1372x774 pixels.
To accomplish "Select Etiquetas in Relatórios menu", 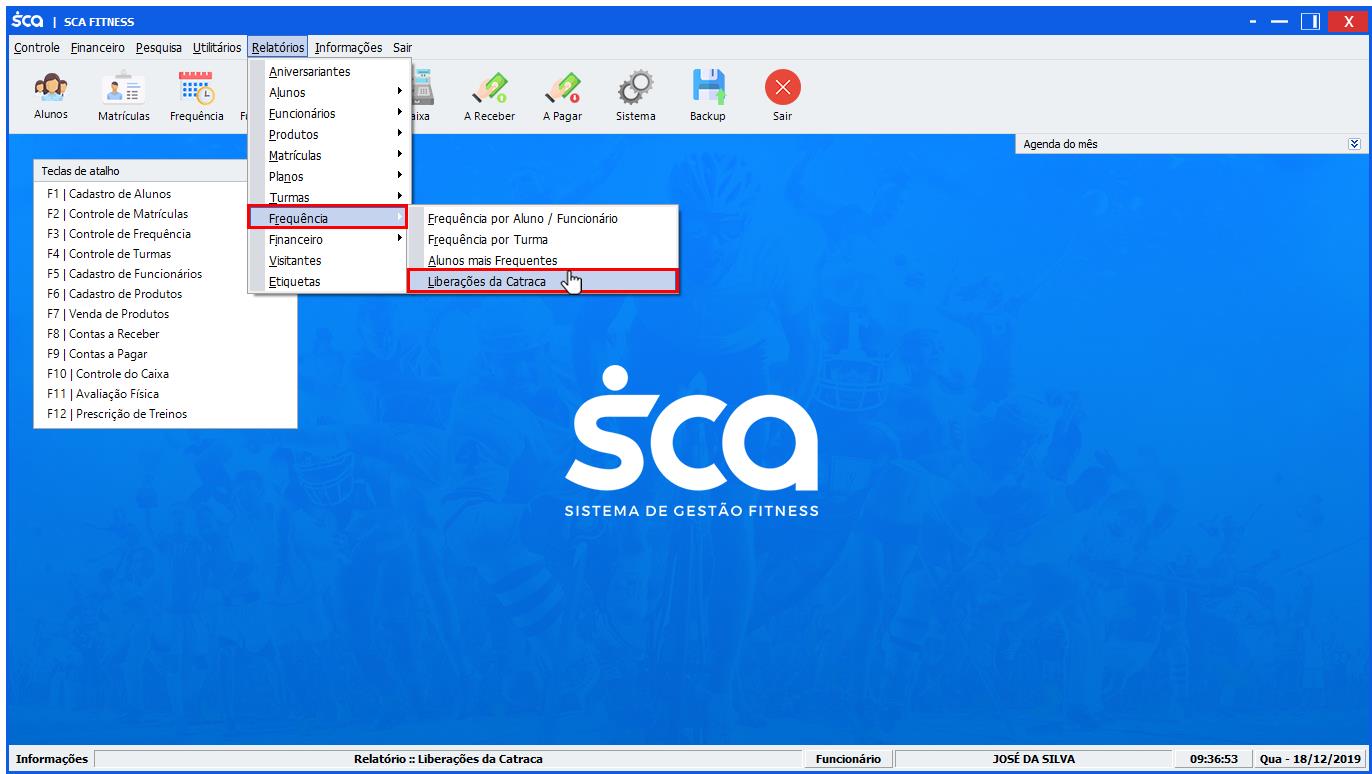I will [x=329, y=282].
